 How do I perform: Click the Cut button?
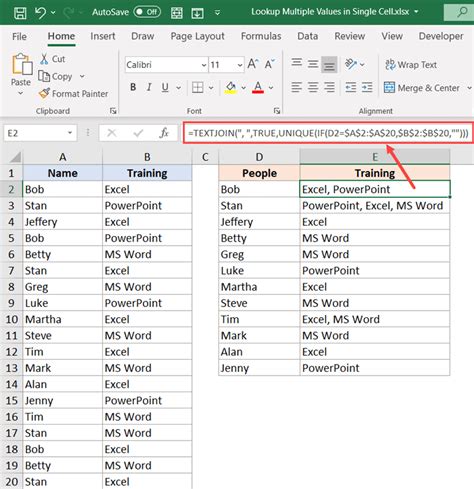pyautogui.click(x=52, y=59)
